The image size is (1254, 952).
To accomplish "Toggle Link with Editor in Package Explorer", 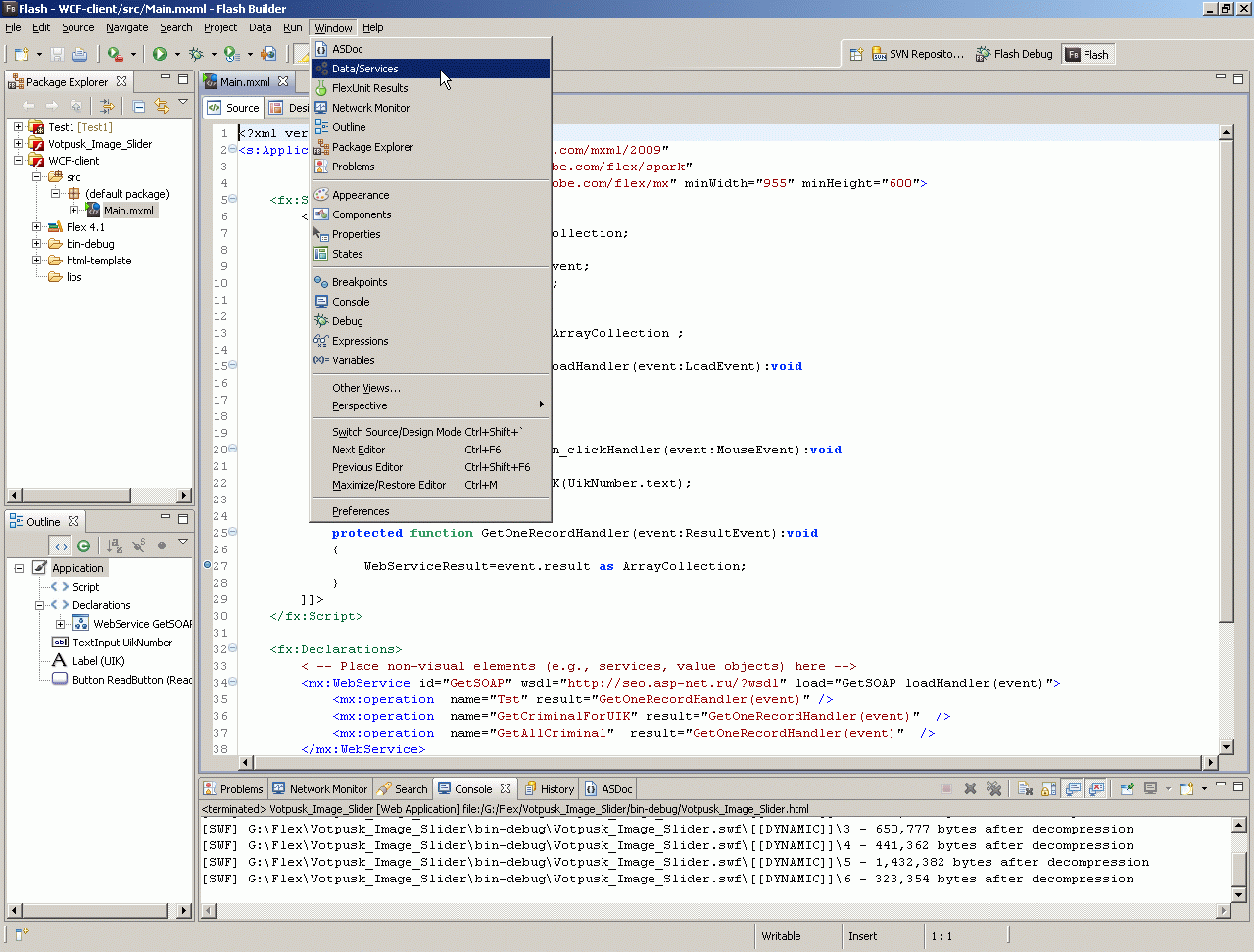I will pos(162,106).
